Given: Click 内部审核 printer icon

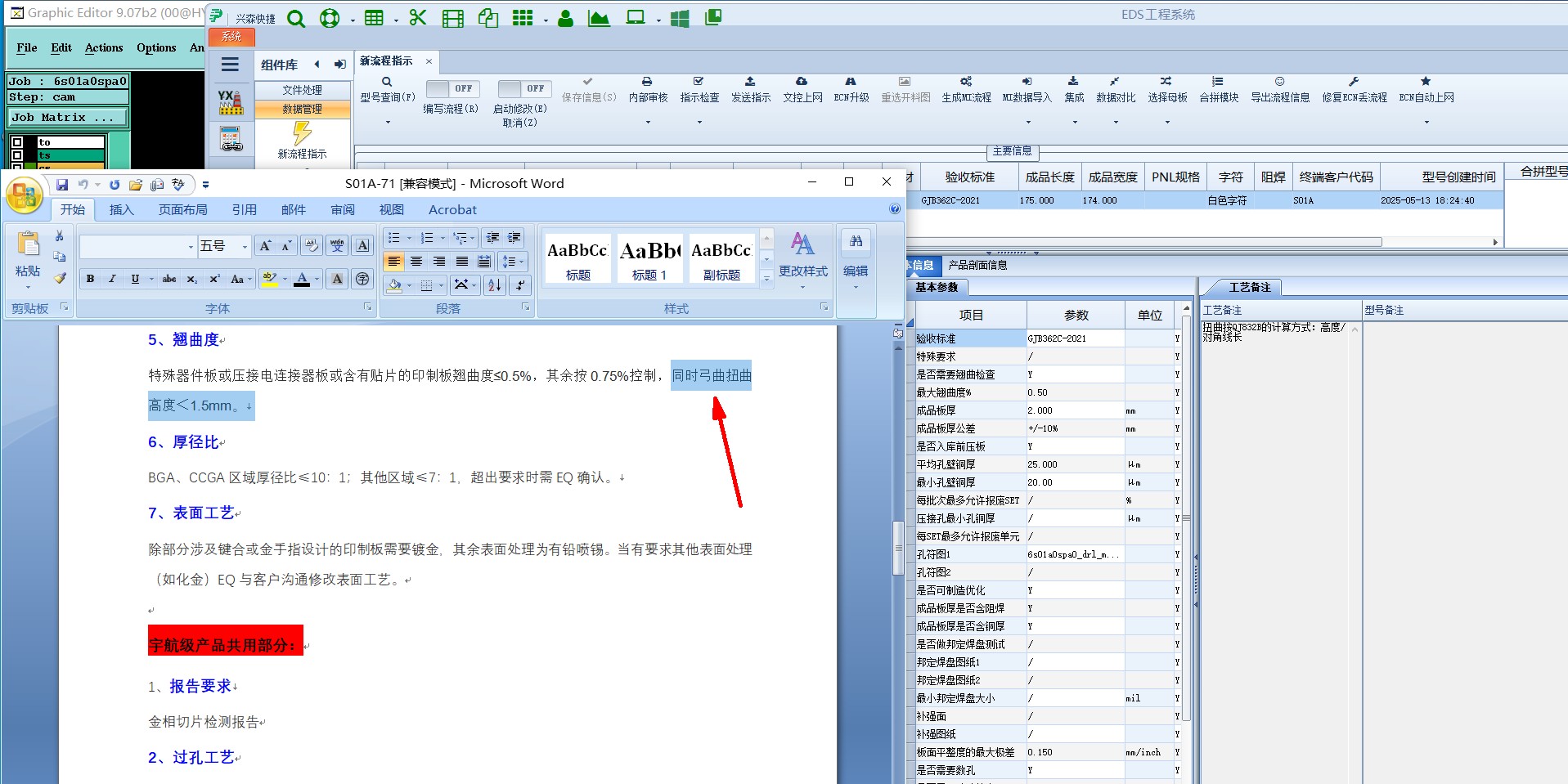Looking at the screenshot, I should click(647, 82).
